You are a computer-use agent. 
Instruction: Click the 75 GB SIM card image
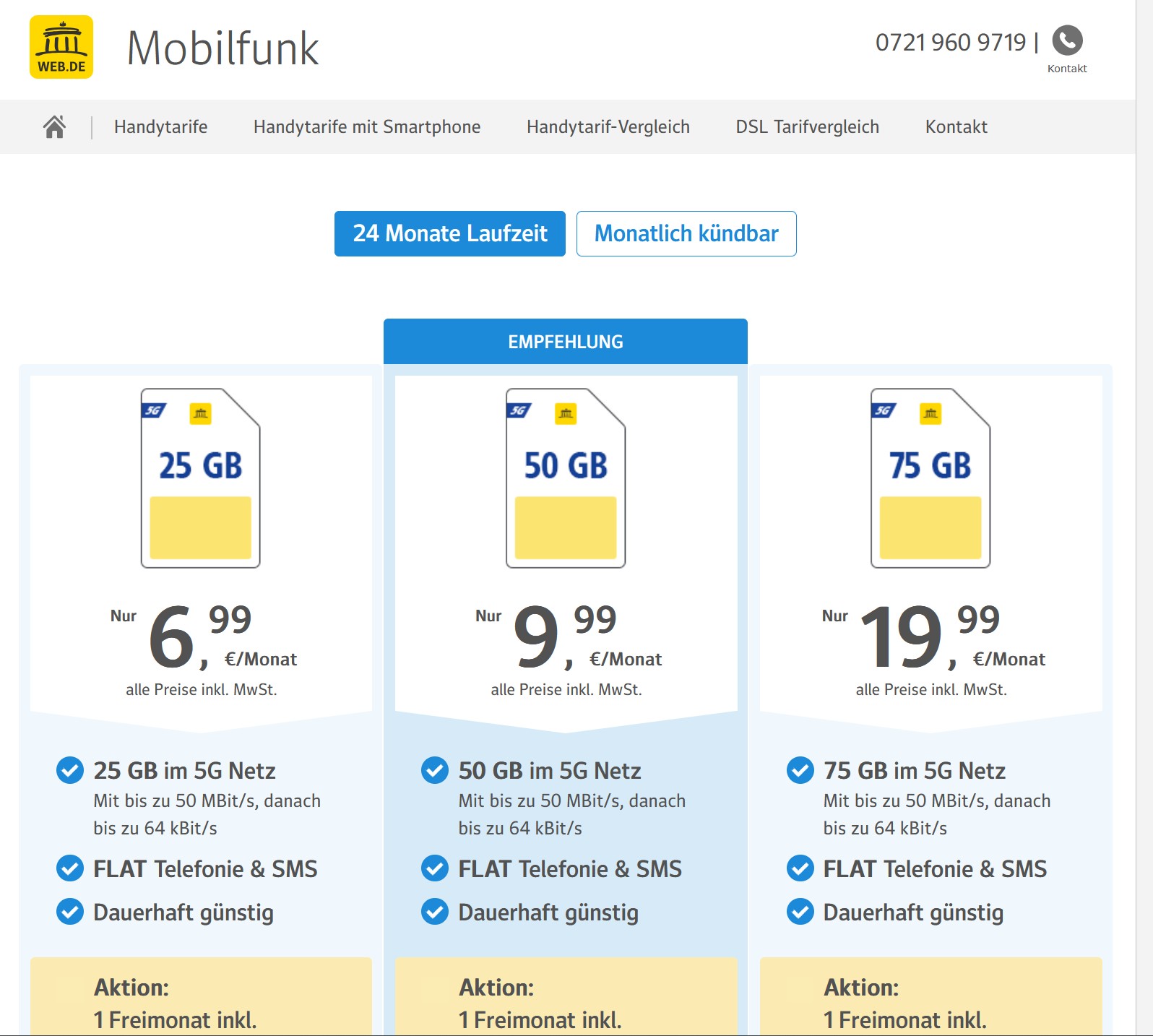pyautogui.click(x=930, y=478)
